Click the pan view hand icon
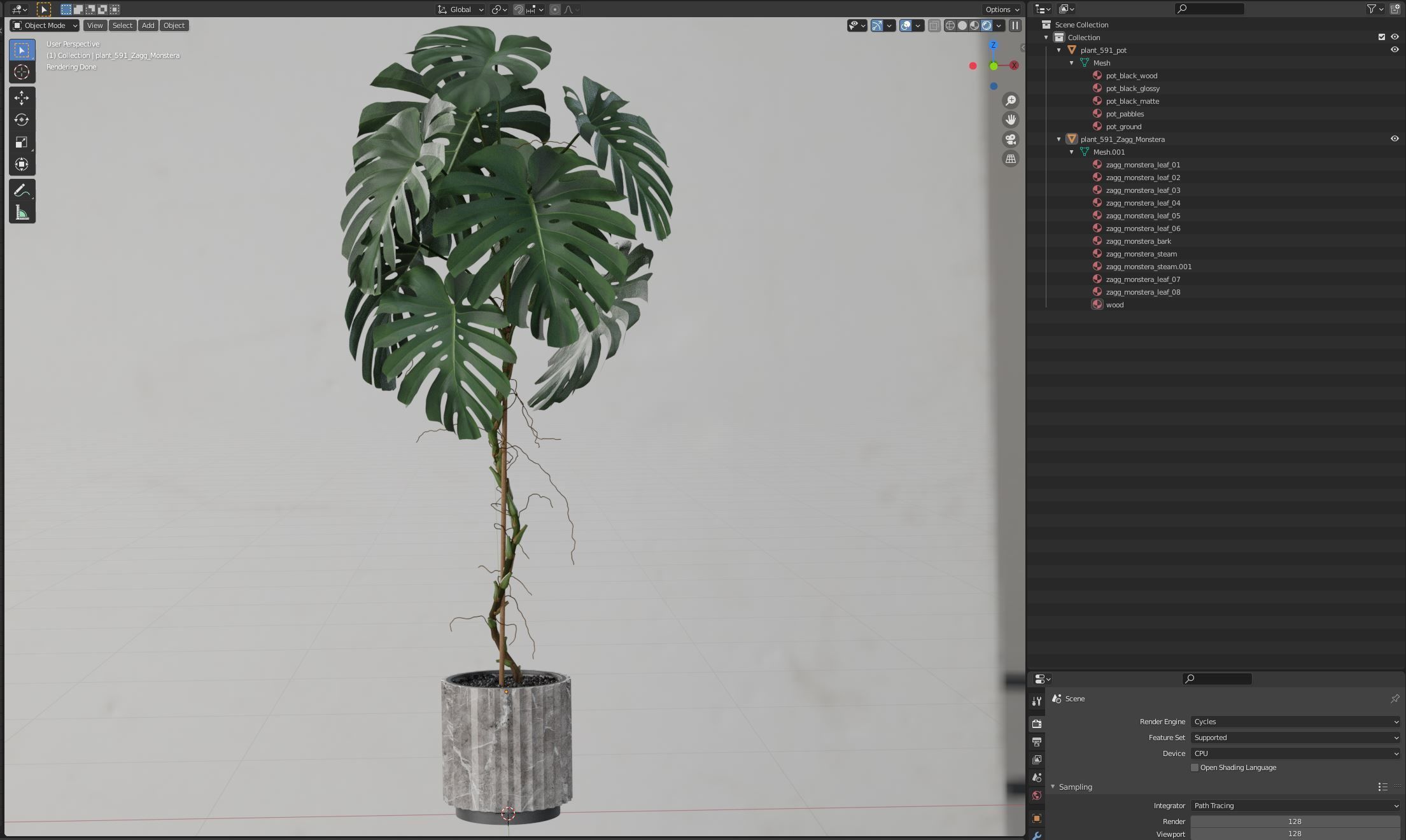Image resolution: width=1406 pixels, height=840 pixels. (x=1010, y=120)
